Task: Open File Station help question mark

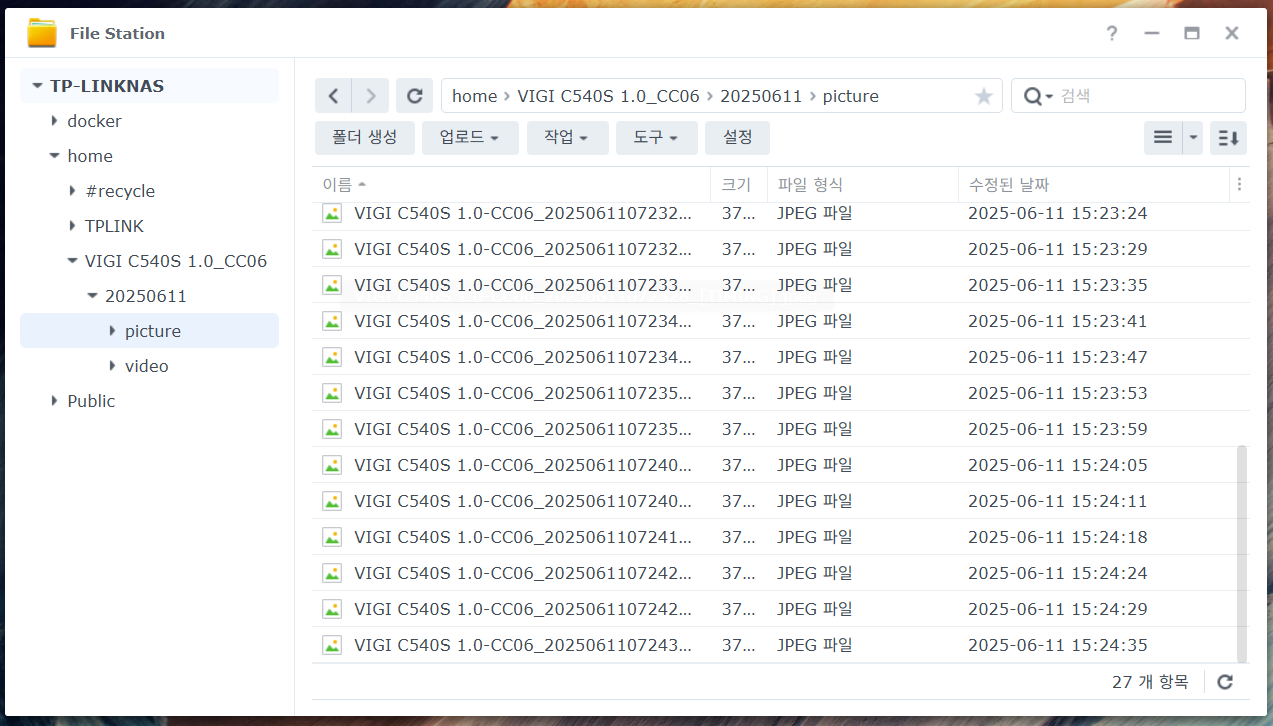Action: tap(1112, 33)
